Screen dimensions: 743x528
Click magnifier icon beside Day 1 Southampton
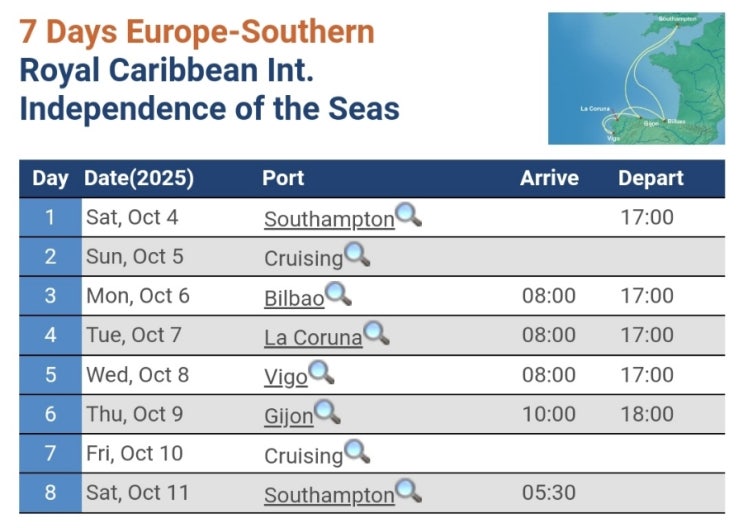point(408,214)
